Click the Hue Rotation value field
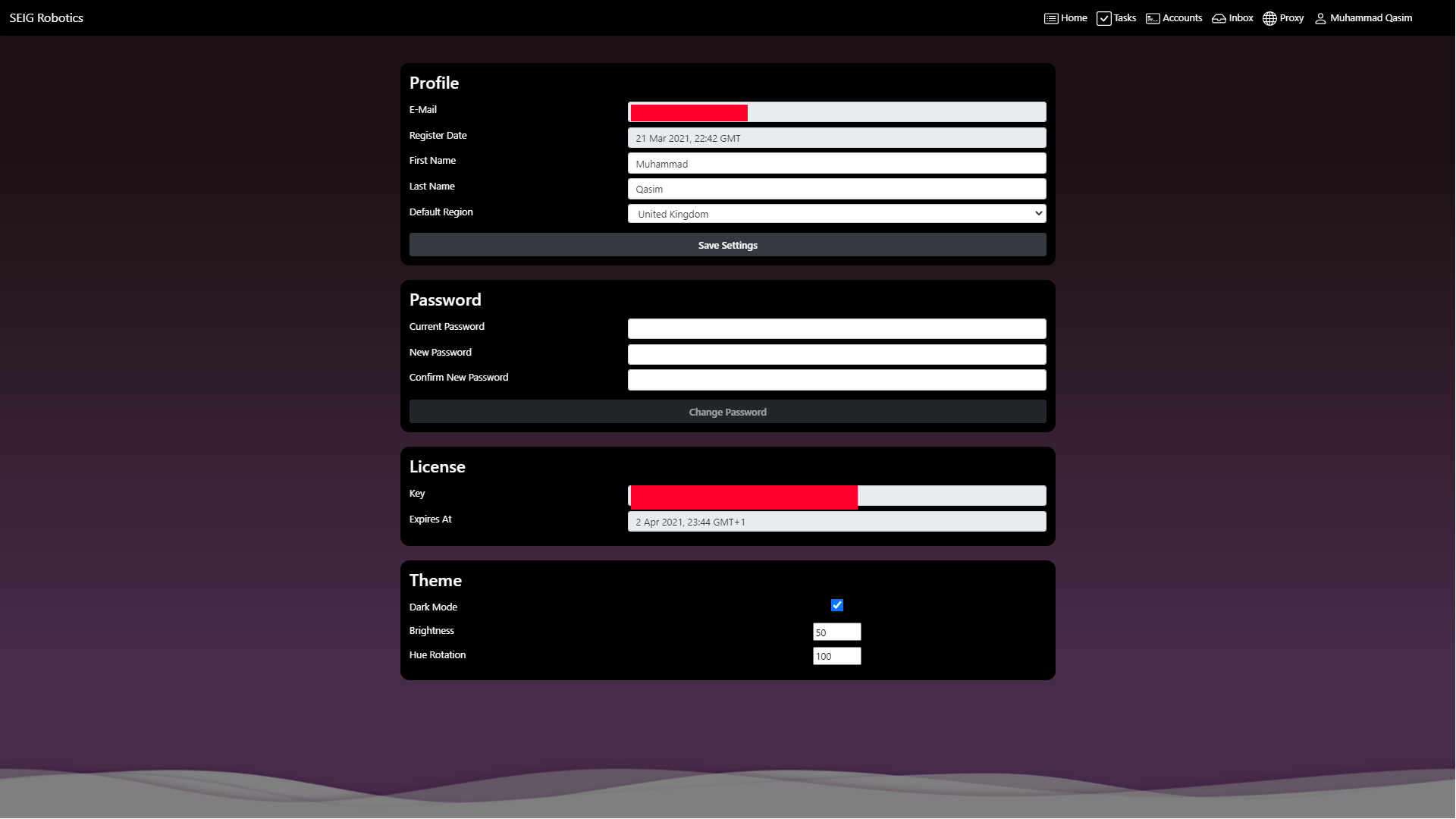 pyautogui.click(x=836, y=656)
